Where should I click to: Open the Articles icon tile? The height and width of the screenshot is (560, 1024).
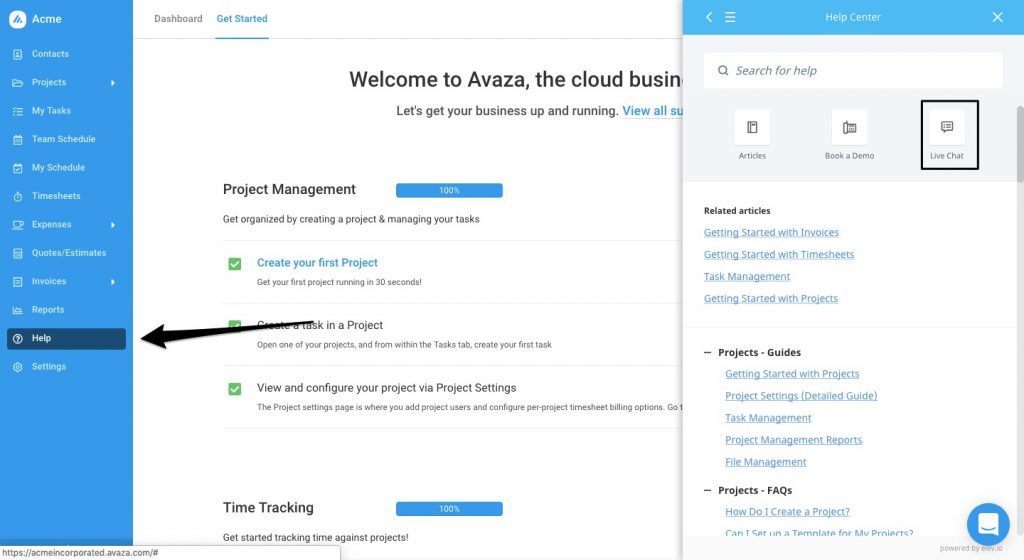(x=752, y=127)
